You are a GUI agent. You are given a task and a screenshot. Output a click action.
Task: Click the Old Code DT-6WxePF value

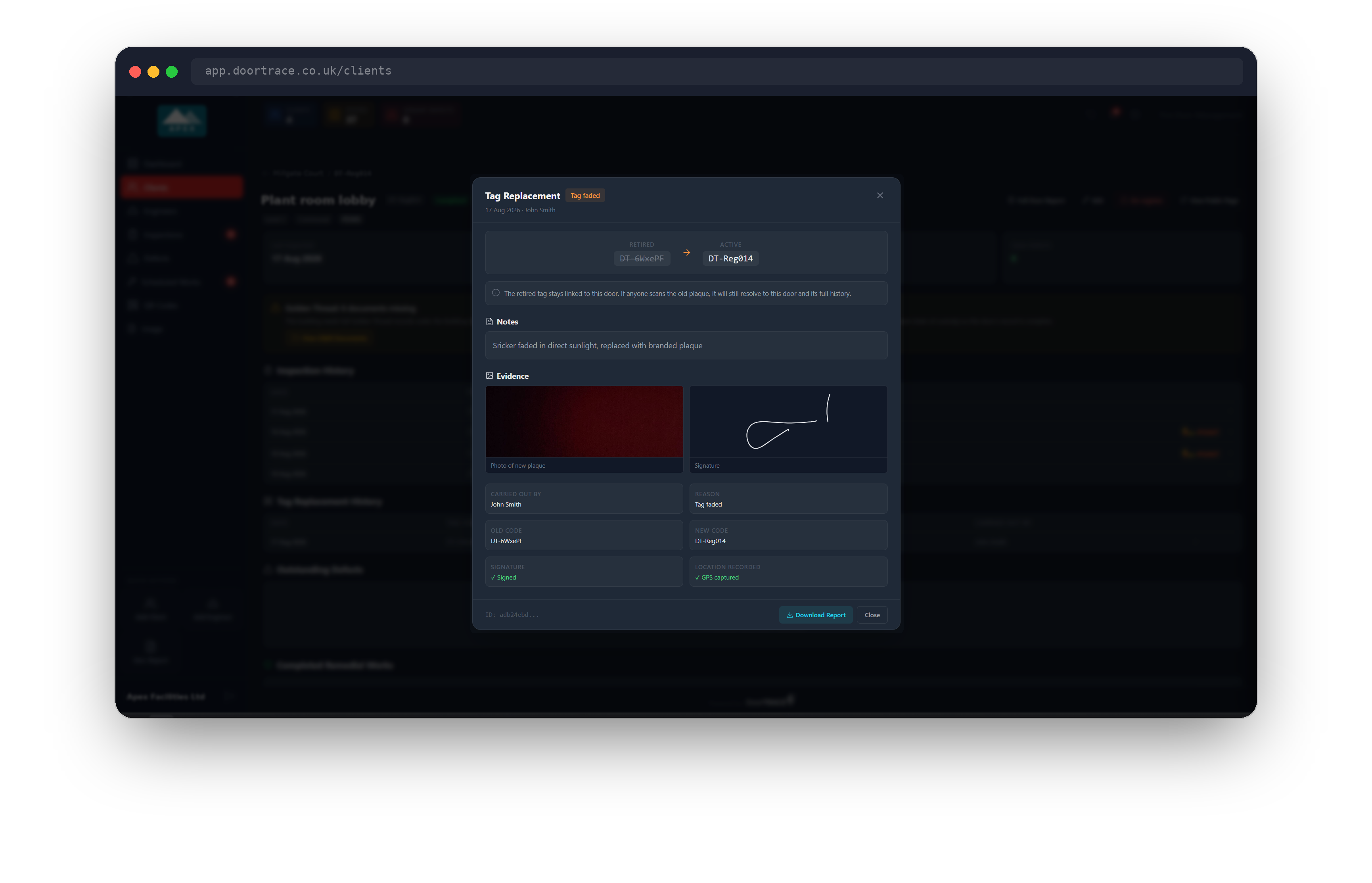pyautogui.click(x=506, y=541)
